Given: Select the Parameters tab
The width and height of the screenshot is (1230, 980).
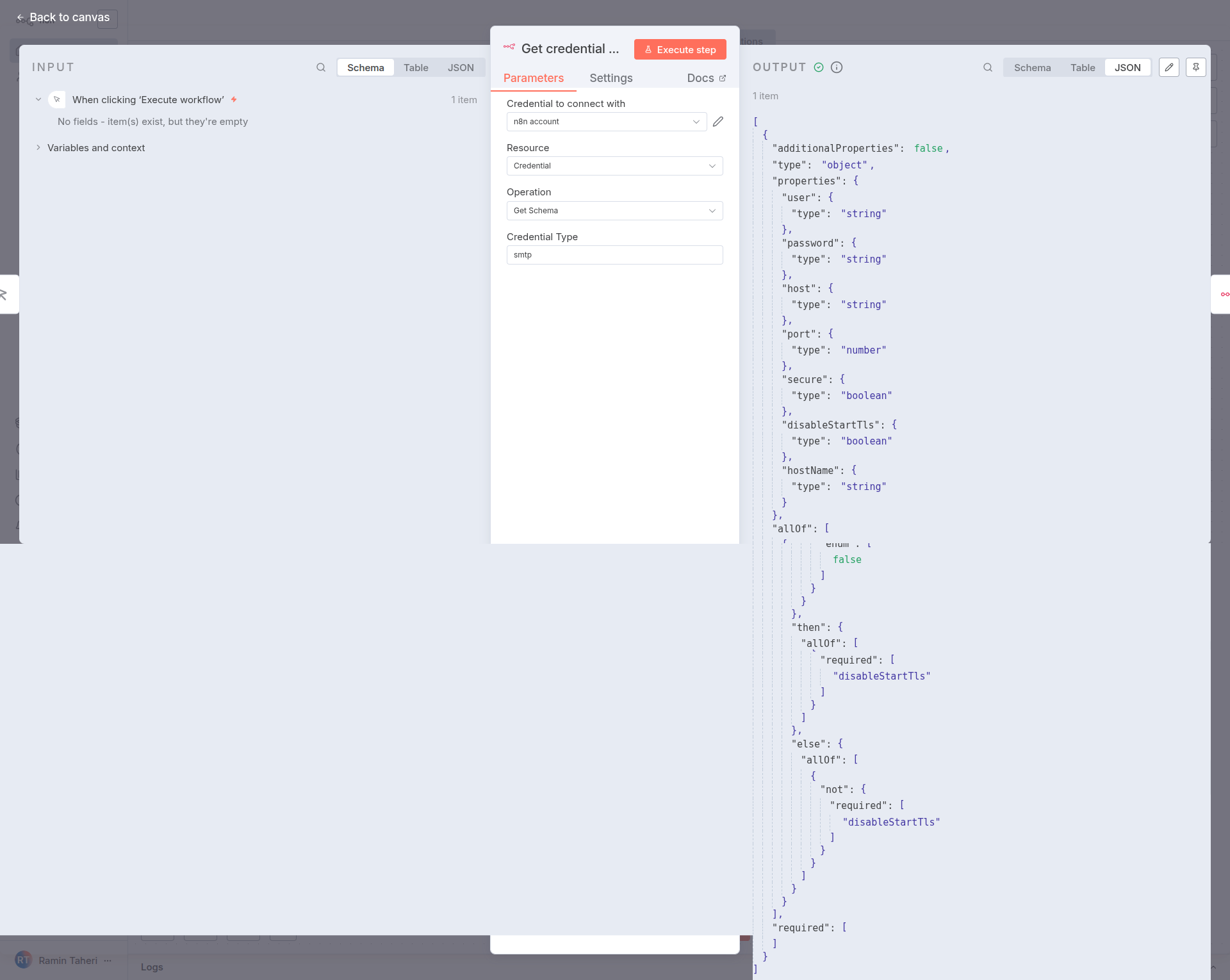Looking at the screenshot, I should pos(533,78).
